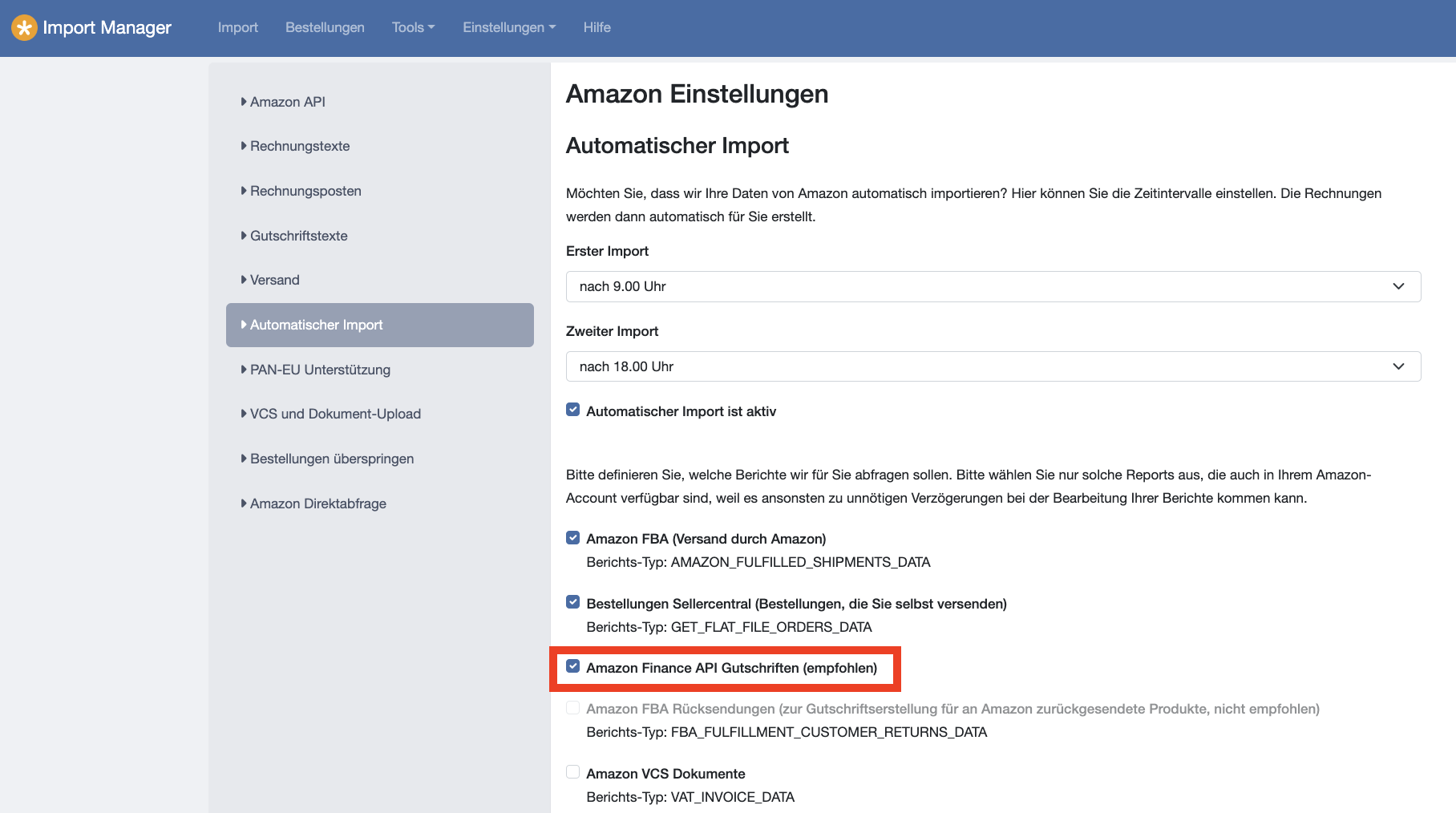Click the caret icon beside Rechnungsposten
Image resolution: width=1456 pixels, height=813 pixels.
[244, 191]
